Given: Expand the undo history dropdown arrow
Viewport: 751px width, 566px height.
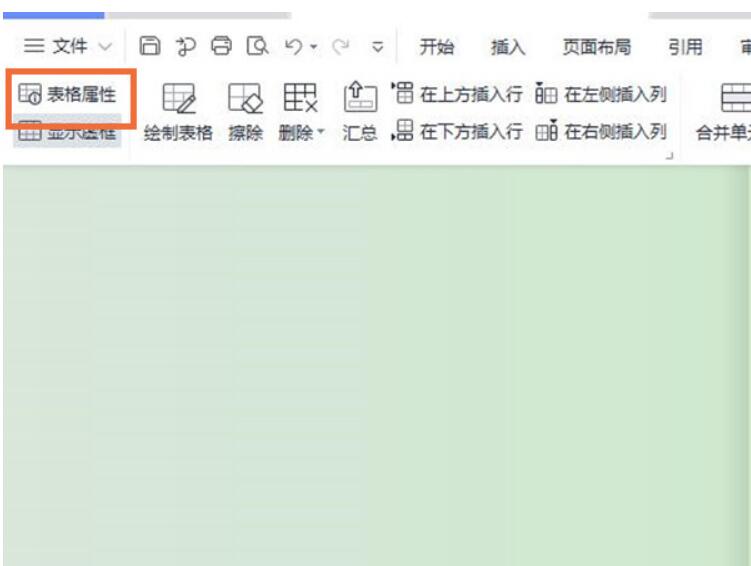Looking at the screenshot, I should point(313,46).
